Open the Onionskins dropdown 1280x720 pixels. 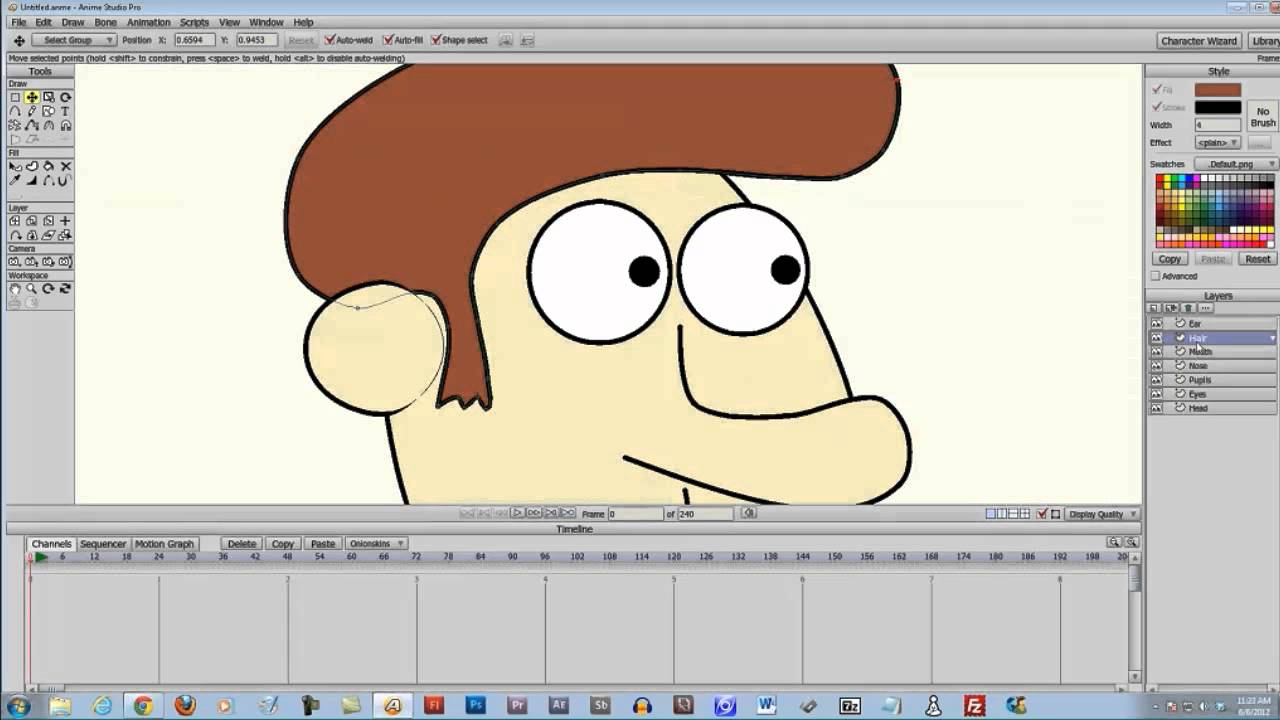pos(376,544)
